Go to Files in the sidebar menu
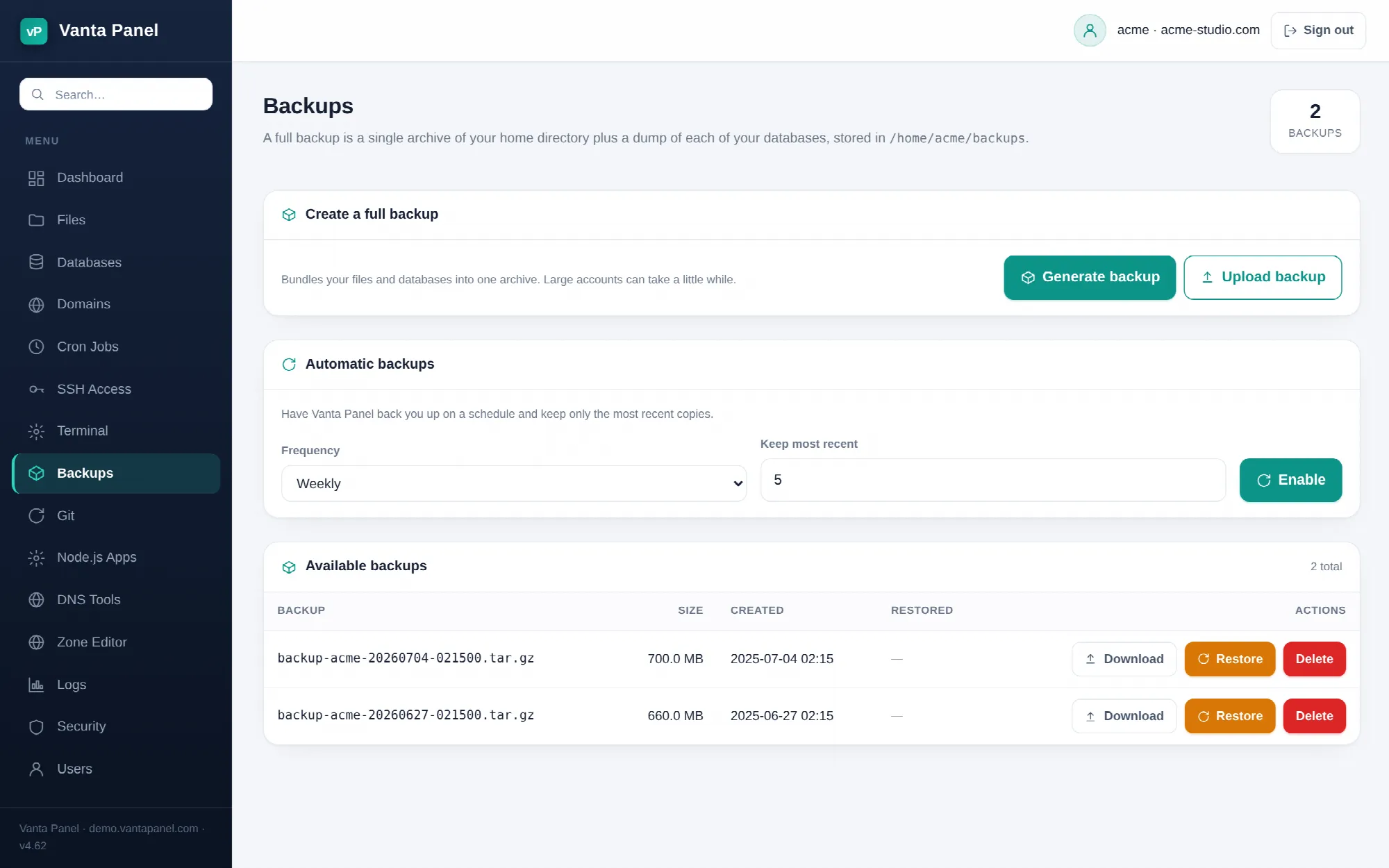This screenshot has width=1389, height=868. point(116,220)
